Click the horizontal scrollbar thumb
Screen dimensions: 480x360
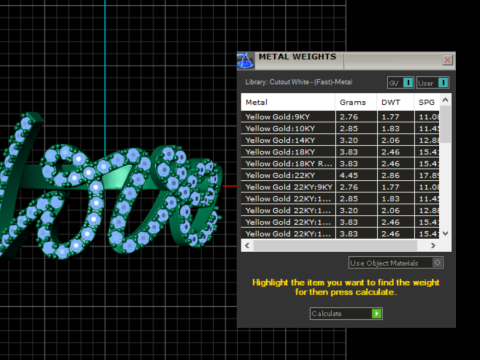click(335, 246)
